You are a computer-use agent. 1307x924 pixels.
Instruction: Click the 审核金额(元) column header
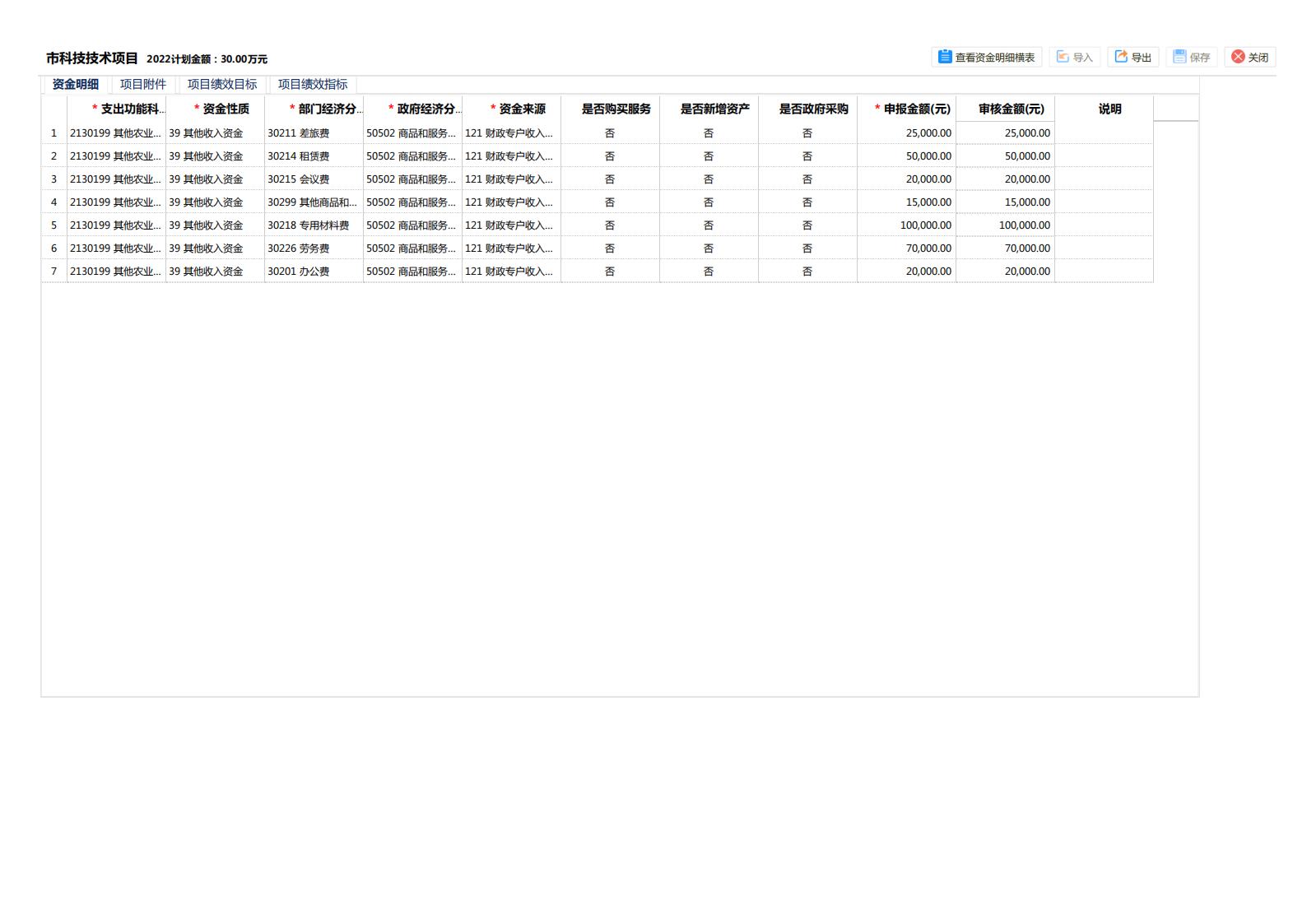pos(1005,109)
